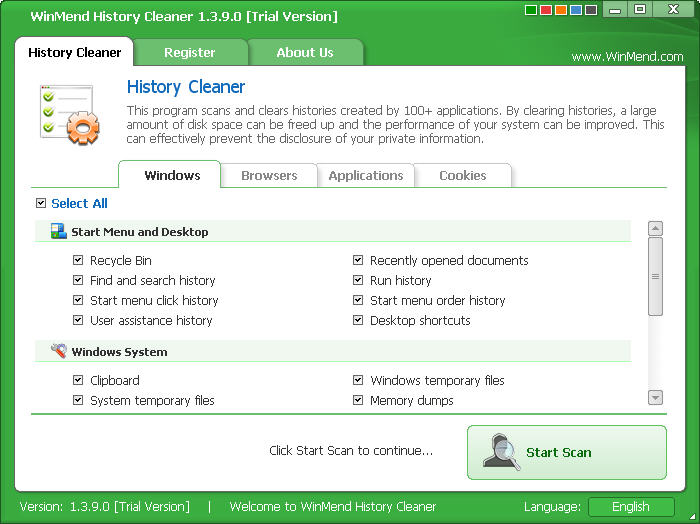Choose the blue theme color swatch
700x524 pixels.
pyautogui.click(x=576, y=10)
